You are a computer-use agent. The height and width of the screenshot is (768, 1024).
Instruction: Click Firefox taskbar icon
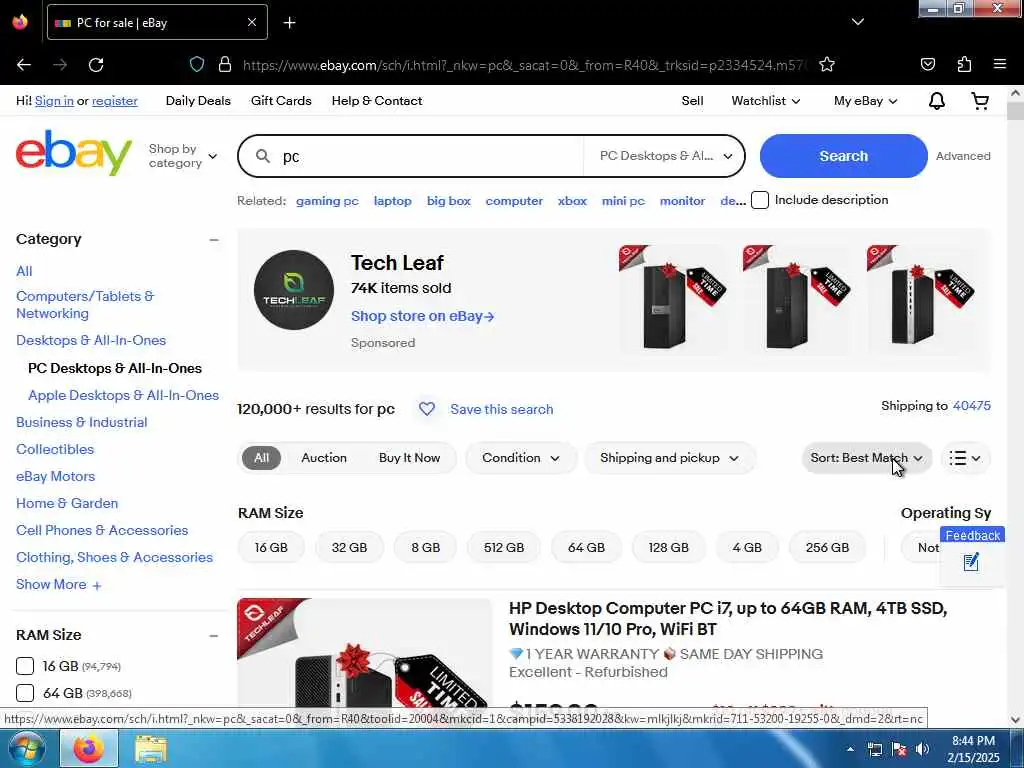point(89,748)
